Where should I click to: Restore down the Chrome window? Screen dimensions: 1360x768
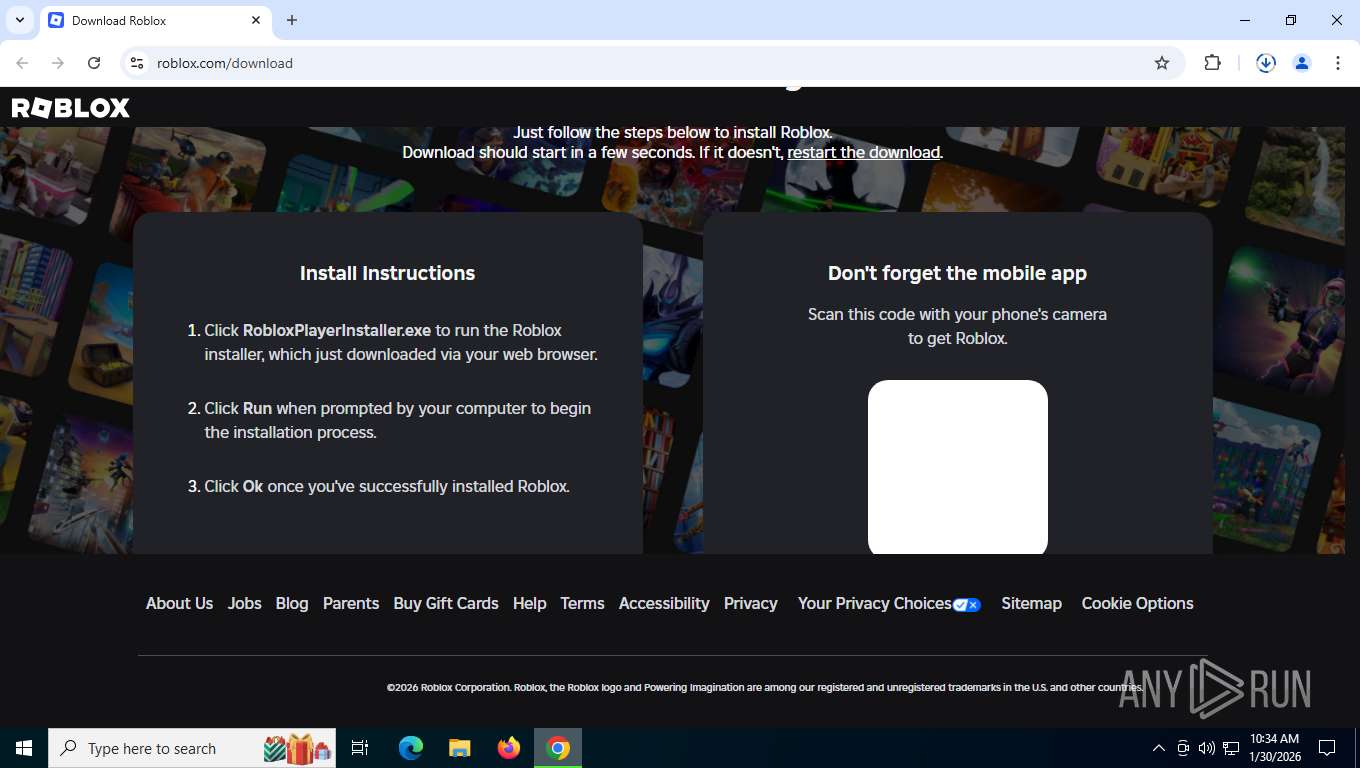click(1291, 20)
